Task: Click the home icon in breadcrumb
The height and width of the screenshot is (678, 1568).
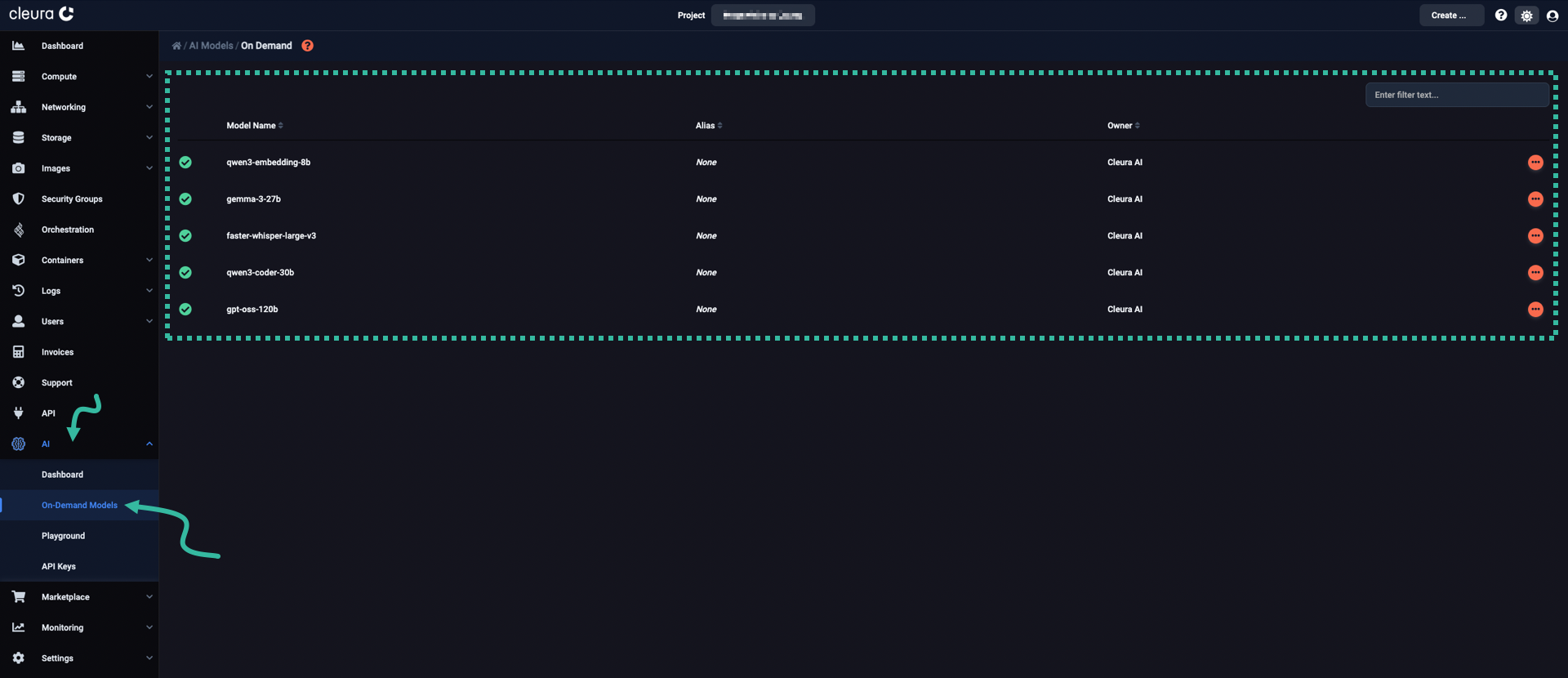Action: tap(176, 46)
